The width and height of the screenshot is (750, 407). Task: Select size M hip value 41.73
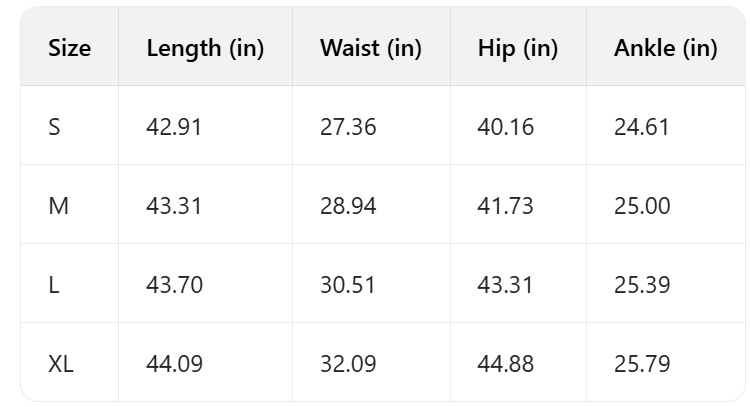[x=506, y=206]
